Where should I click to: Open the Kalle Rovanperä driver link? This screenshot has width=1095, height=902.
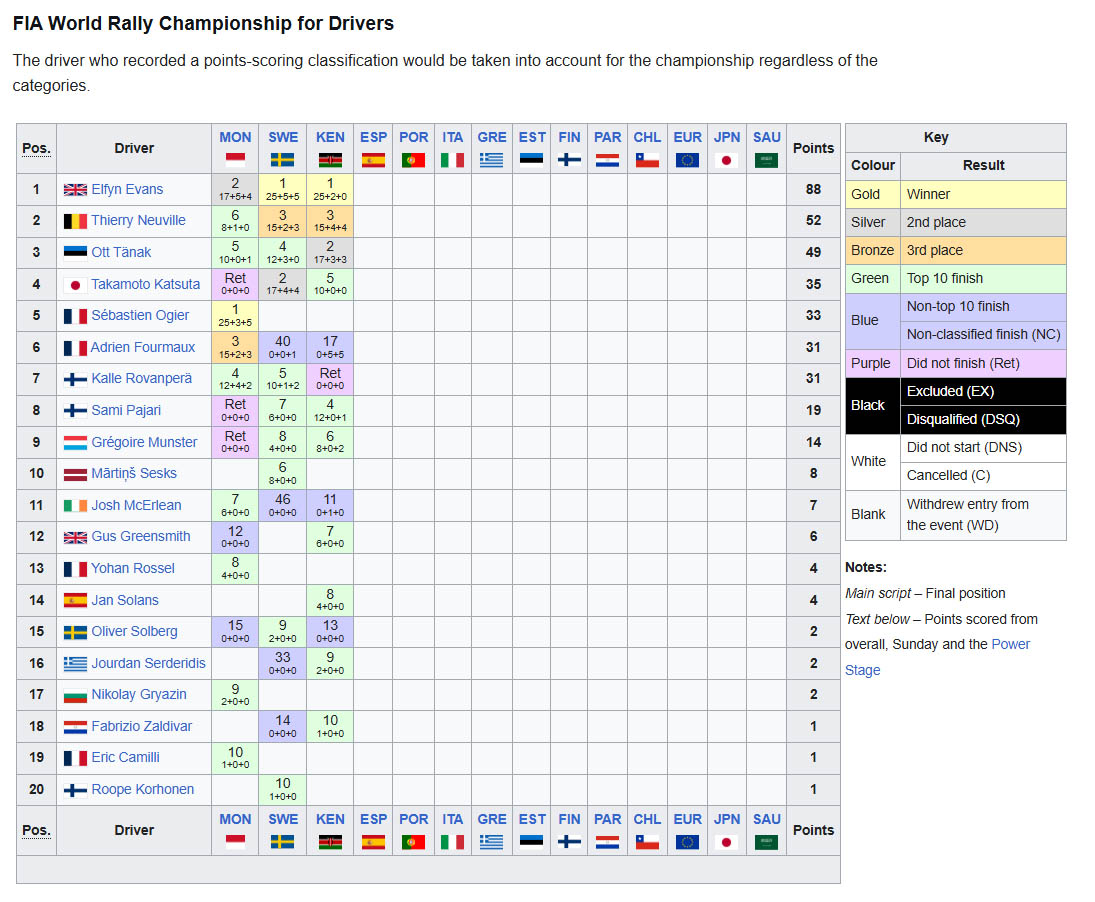142,378
